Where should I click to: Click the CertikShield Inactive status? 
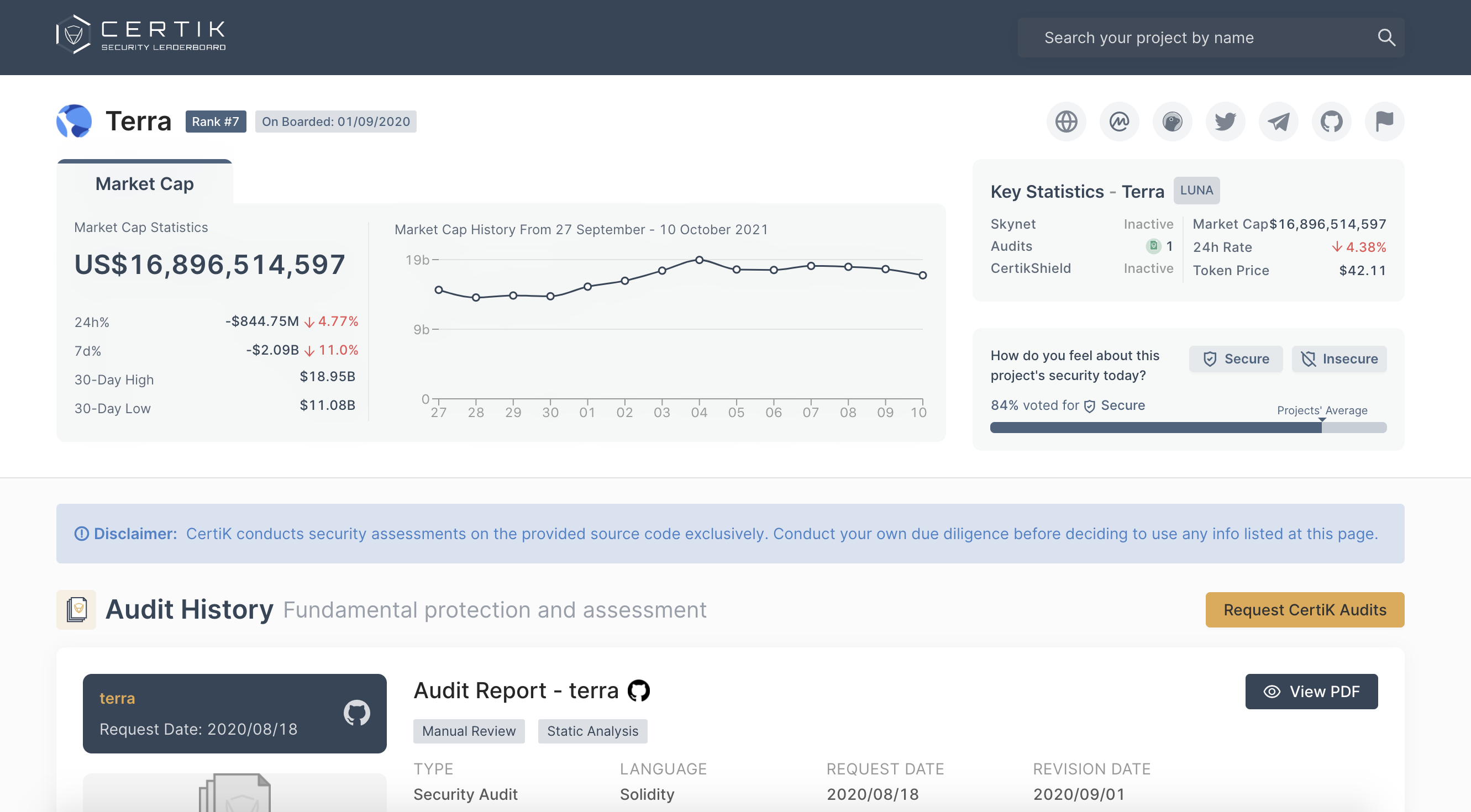[x=1148, y=268]
